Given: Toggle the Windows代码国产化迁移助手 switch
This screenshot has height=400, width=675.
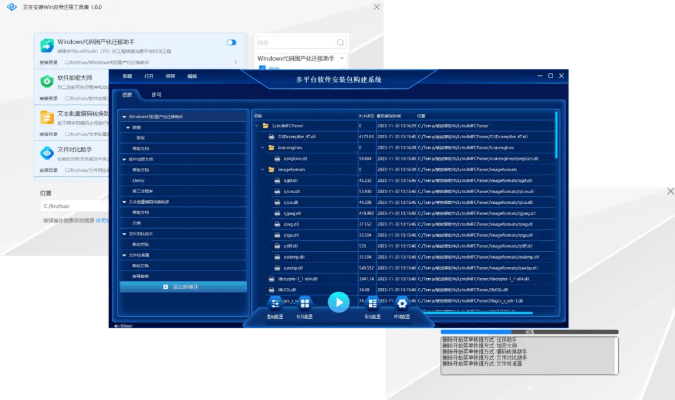Looking at the screenshot, I should click(231, 42).
